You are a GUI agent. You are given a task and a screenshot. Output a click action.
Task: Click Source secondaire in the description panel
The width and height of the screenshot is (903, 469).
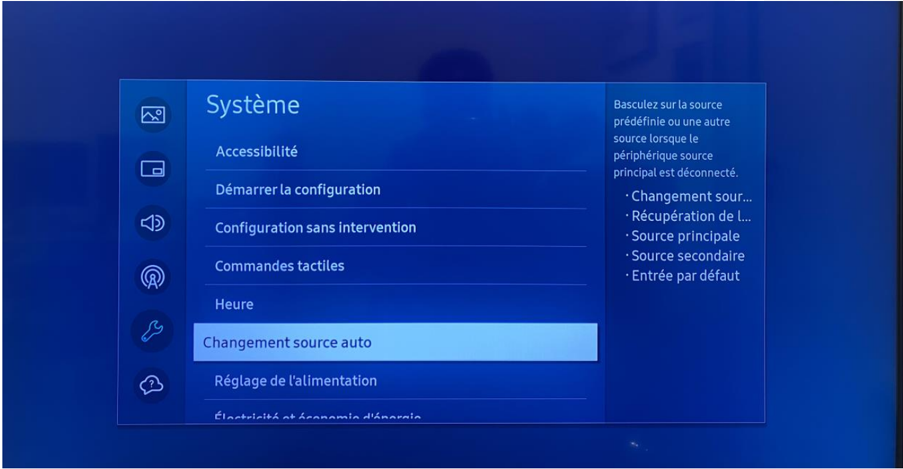pos(687,256)
